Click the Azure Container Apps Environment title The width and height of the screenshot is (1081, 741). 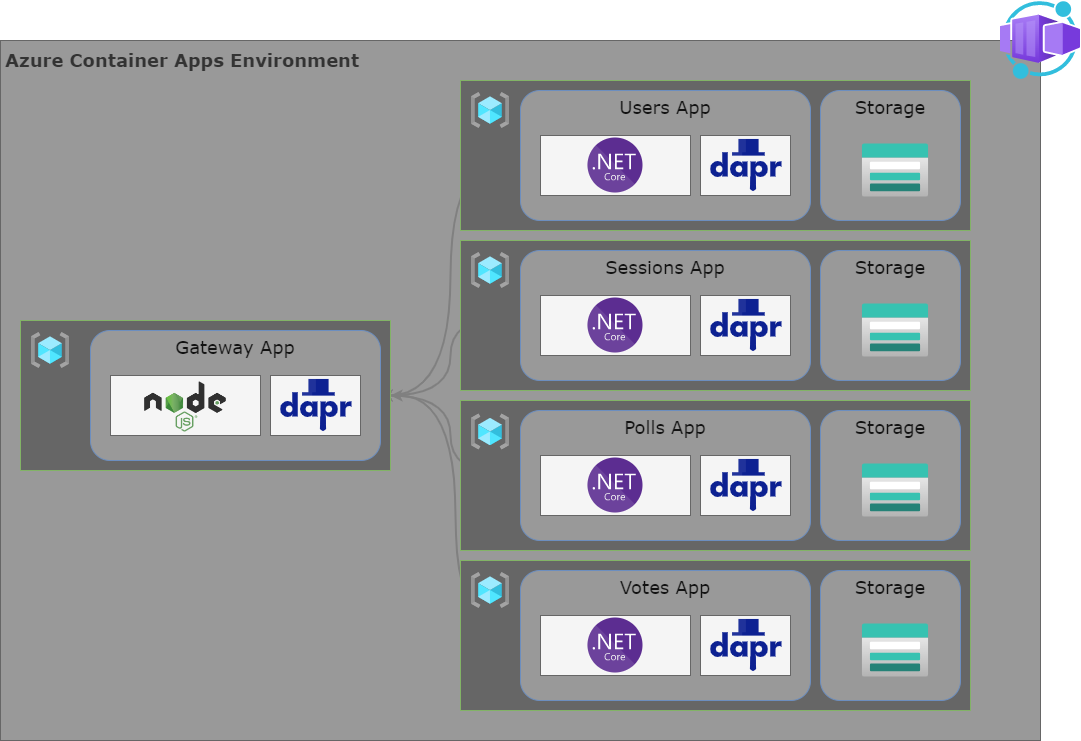tap(182, 61)
